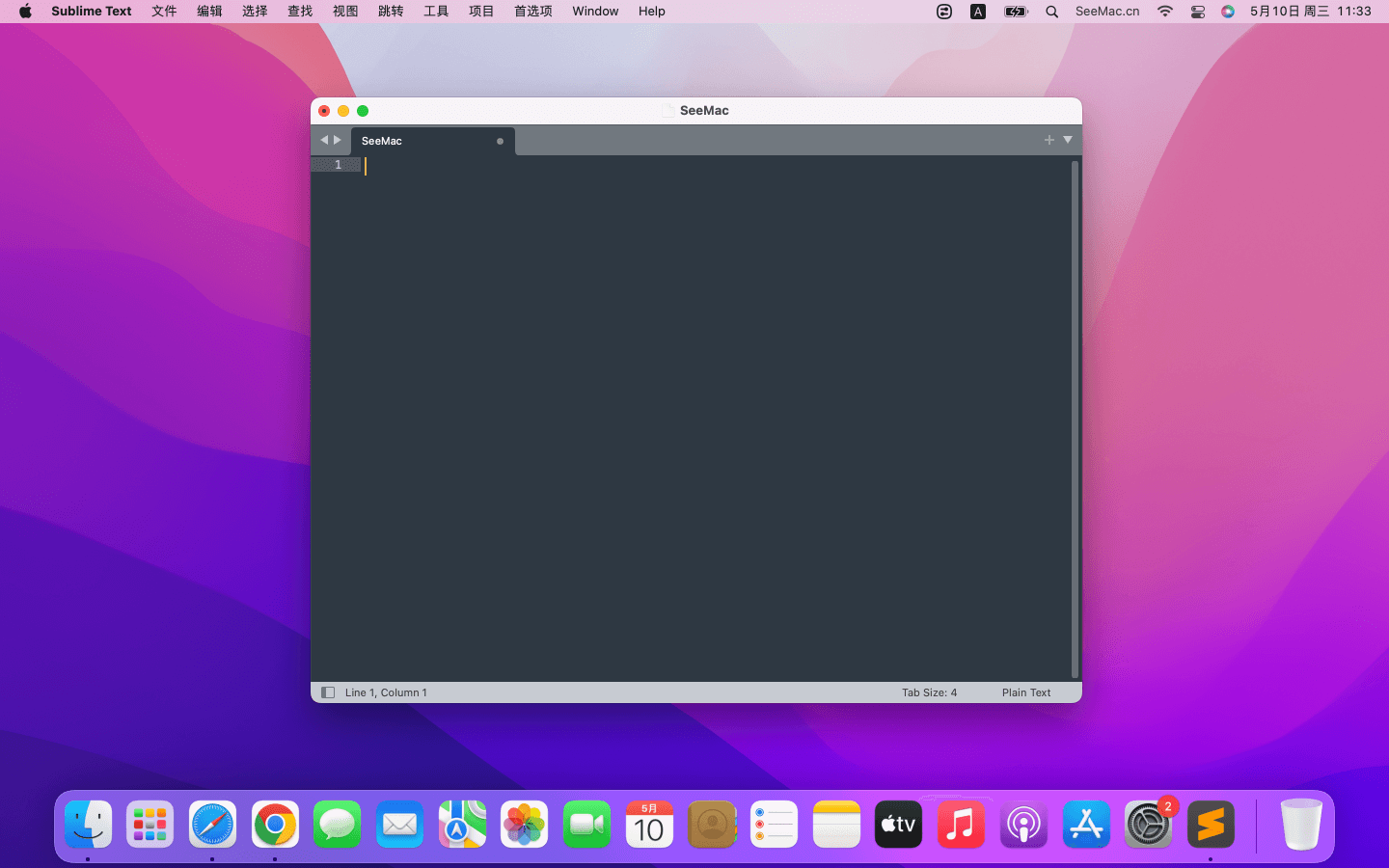Open Maps from the Dock
1389x868 pixels.
pos(462,825)
